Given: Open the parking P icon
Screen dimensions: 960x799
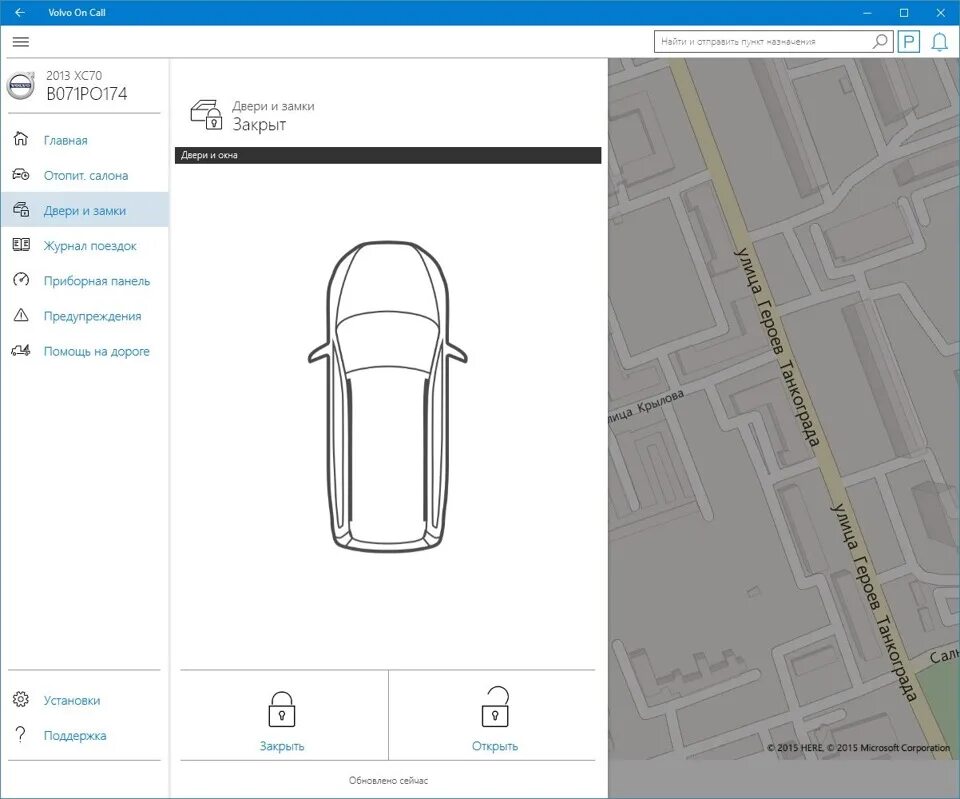Looking at the screenshot, I should tap(909, 42).
